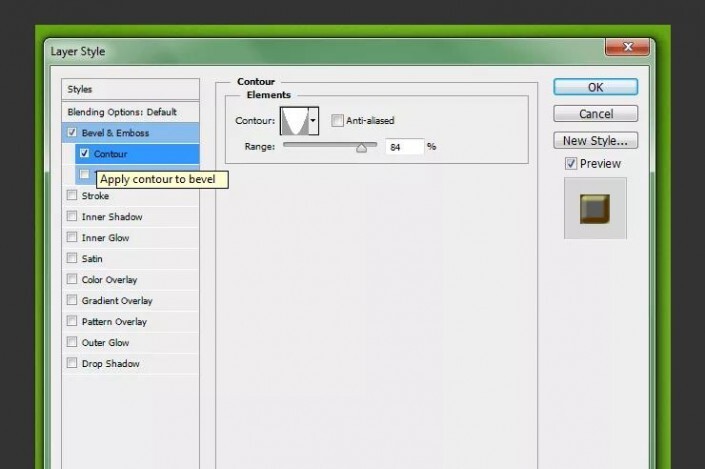Toggle the Preview checkbox
Image resolution: width=705 pixels, height=469 pixels.
[570, 164]
